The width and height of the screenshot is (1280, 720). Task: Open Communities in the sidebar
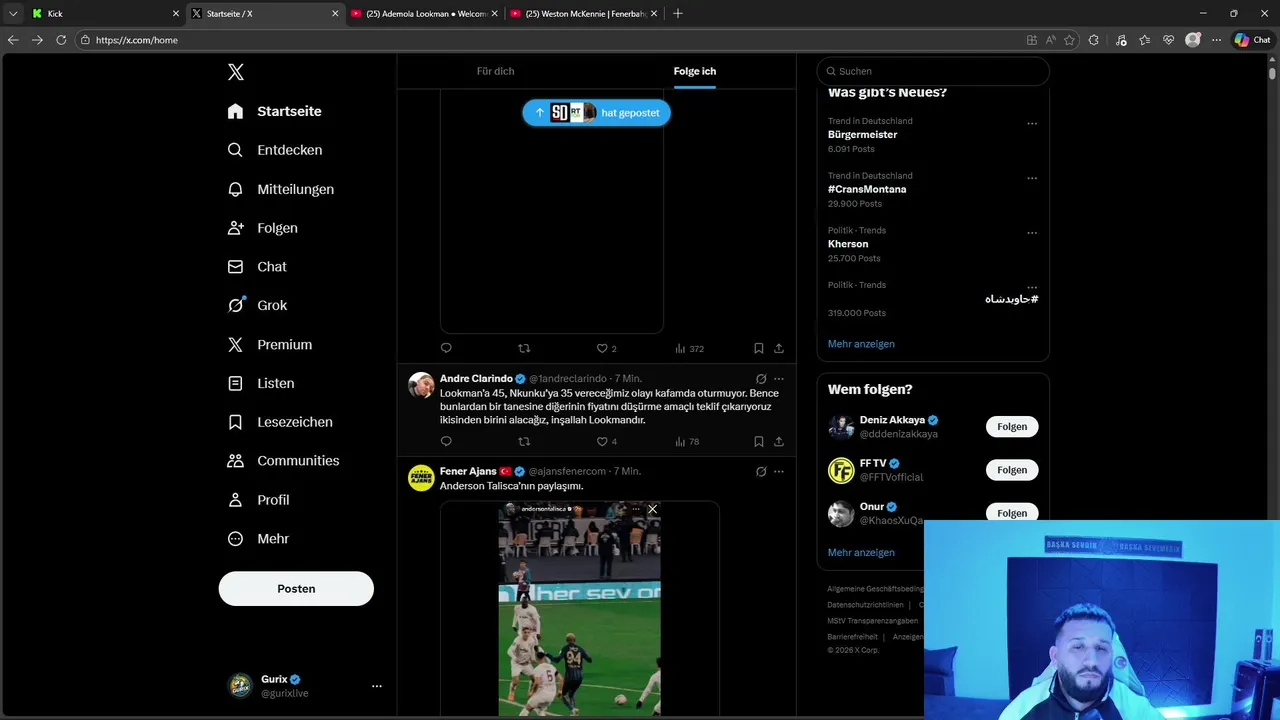tap(283, 461)
